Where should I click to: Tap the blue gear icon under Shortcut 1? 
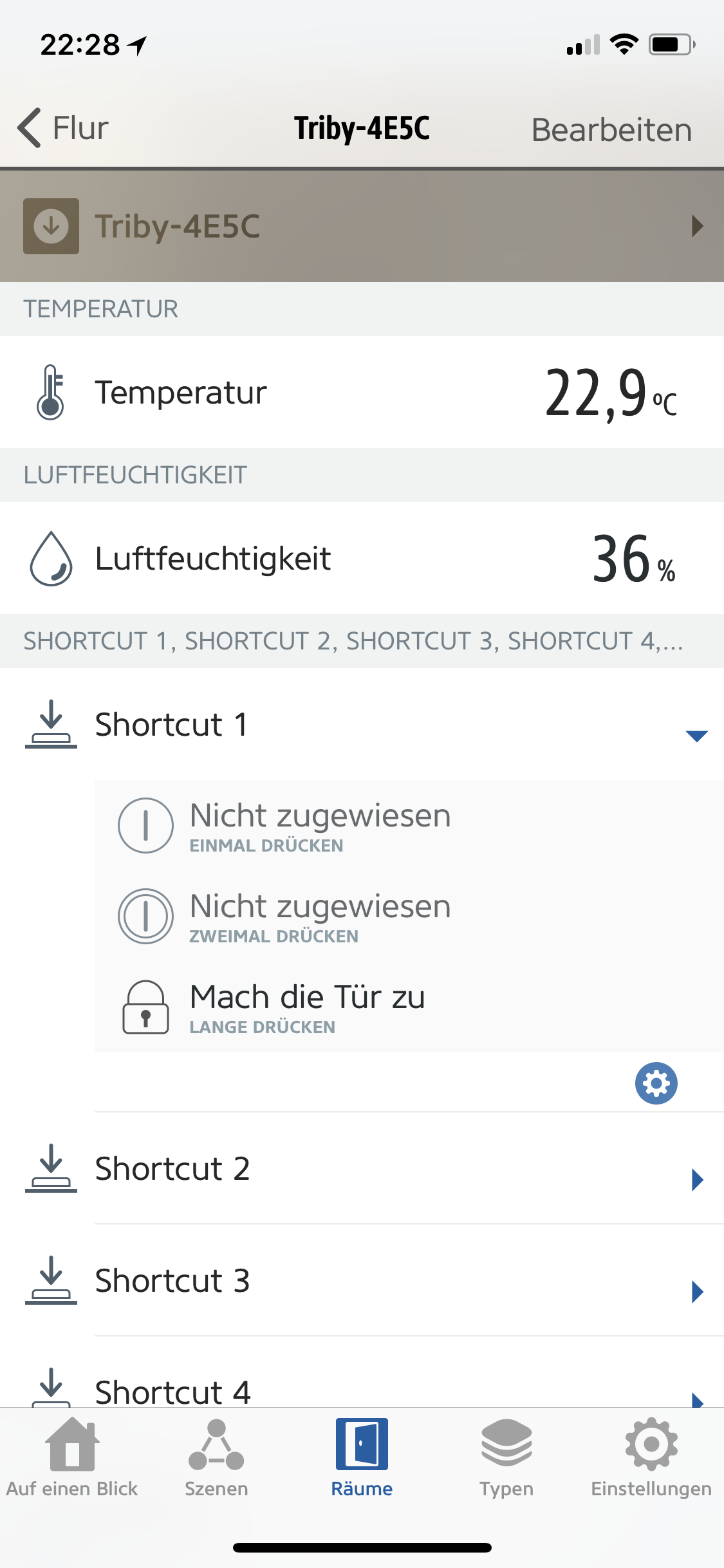coord(656,1083)
